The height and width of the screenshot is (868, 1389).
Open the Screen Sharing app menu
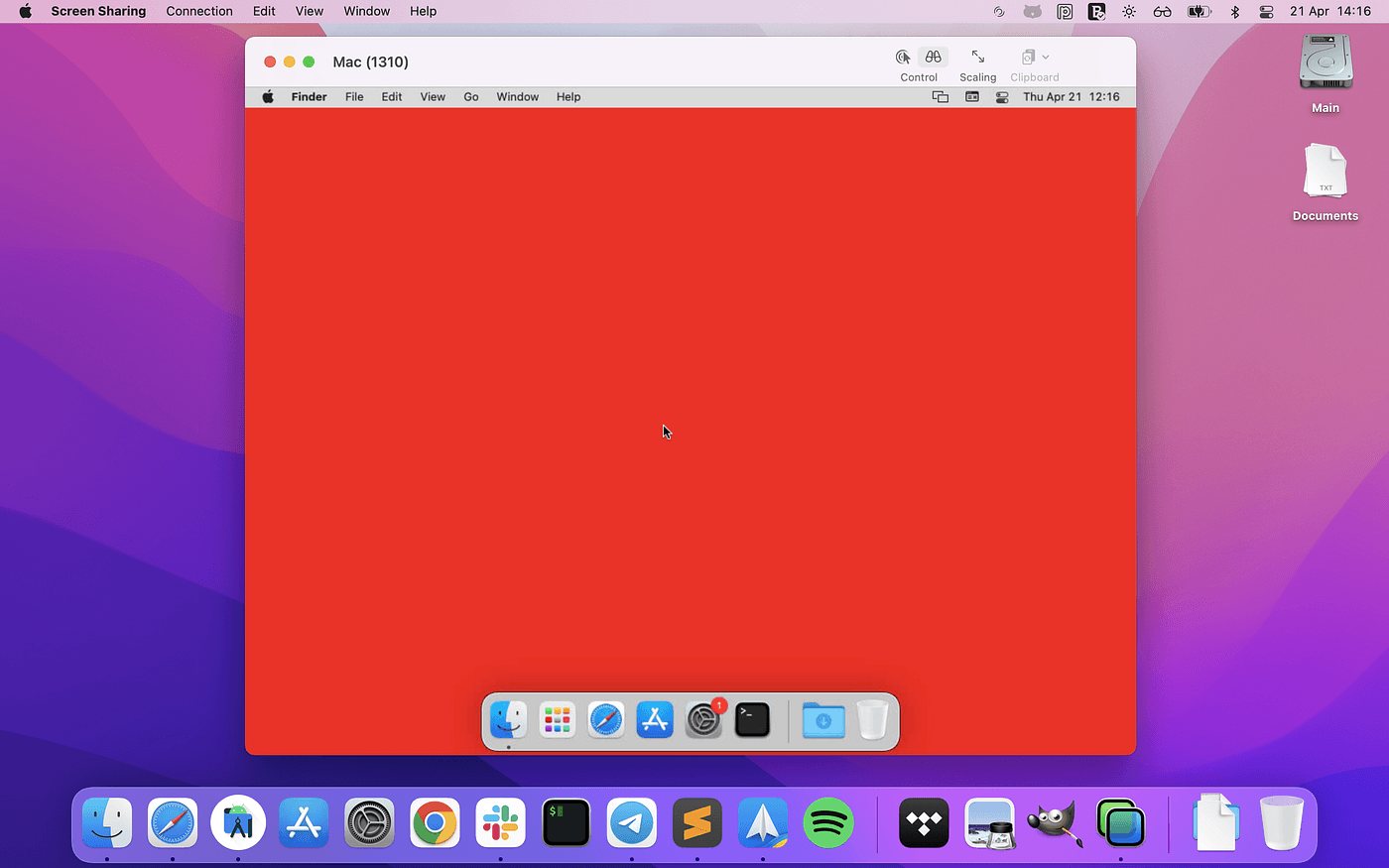(98, 11)
